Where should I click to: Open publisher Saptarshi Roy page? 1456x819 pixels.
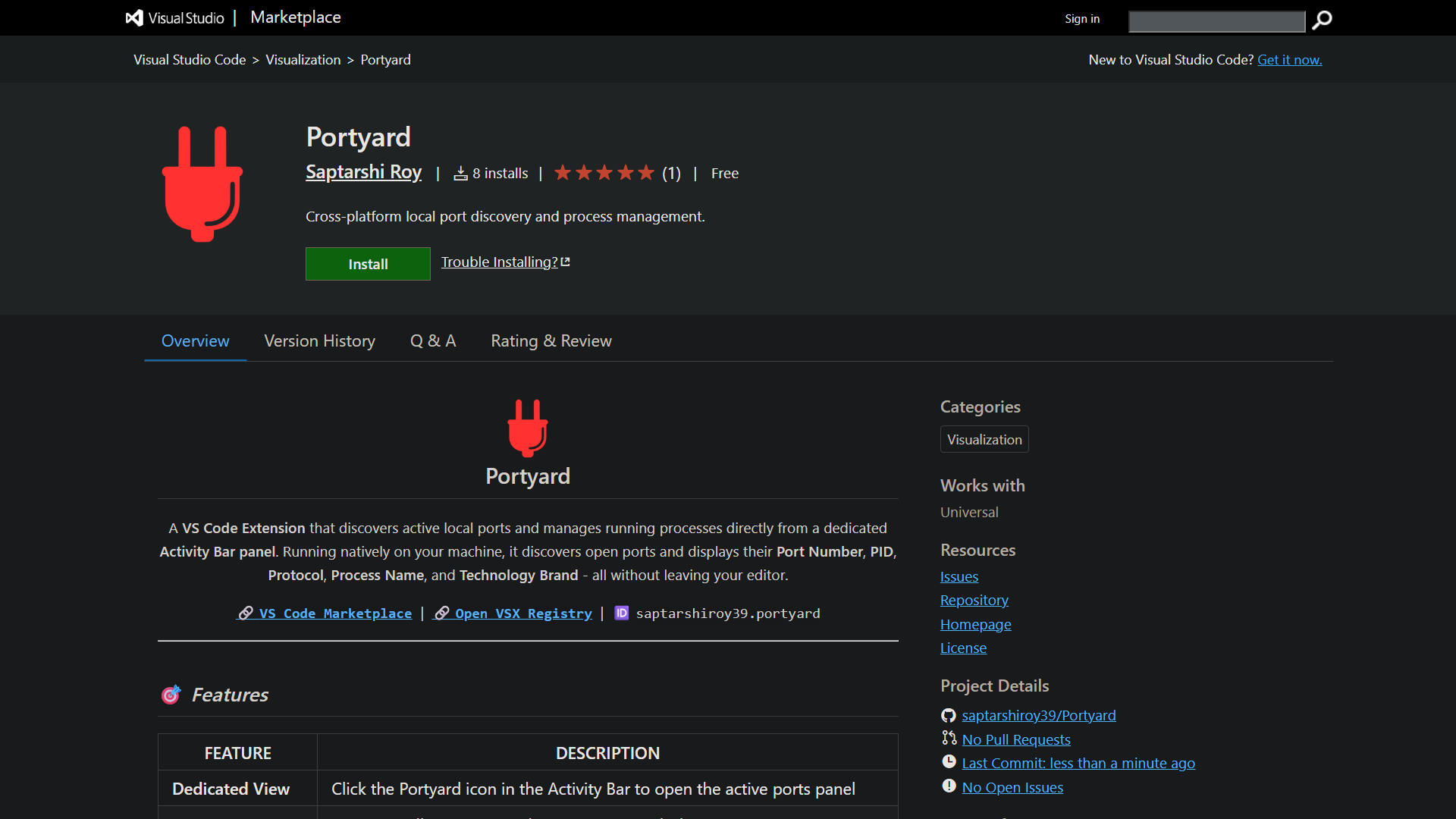(x=363, y=172)
